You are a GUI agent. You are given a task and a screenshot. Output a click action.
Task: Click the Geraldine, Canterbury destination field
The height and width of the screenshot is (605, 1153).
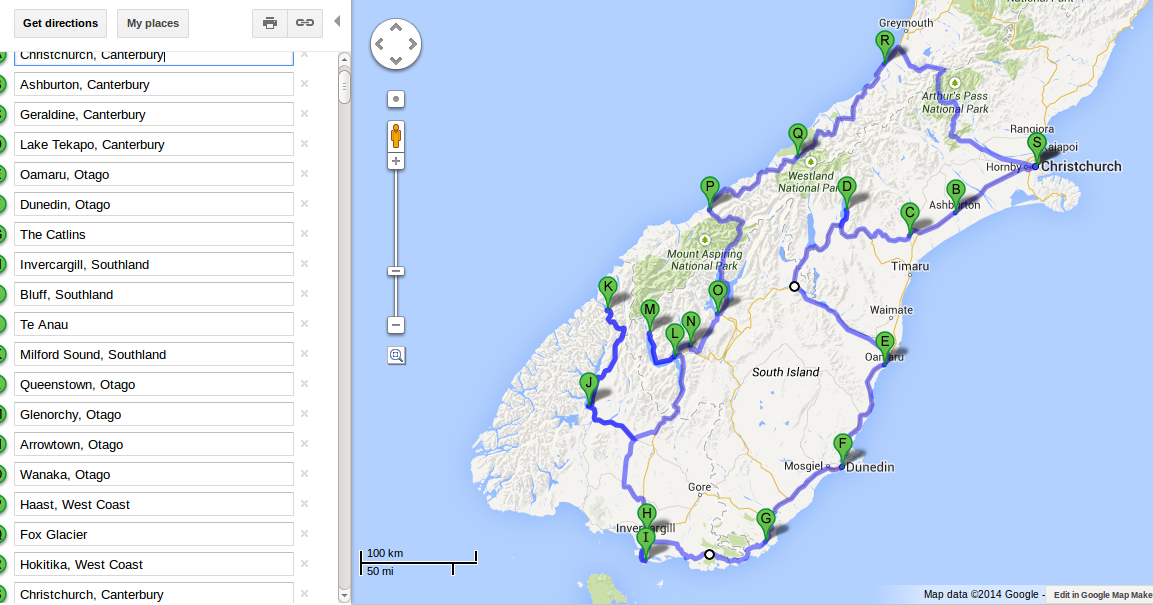click(154, 115)
